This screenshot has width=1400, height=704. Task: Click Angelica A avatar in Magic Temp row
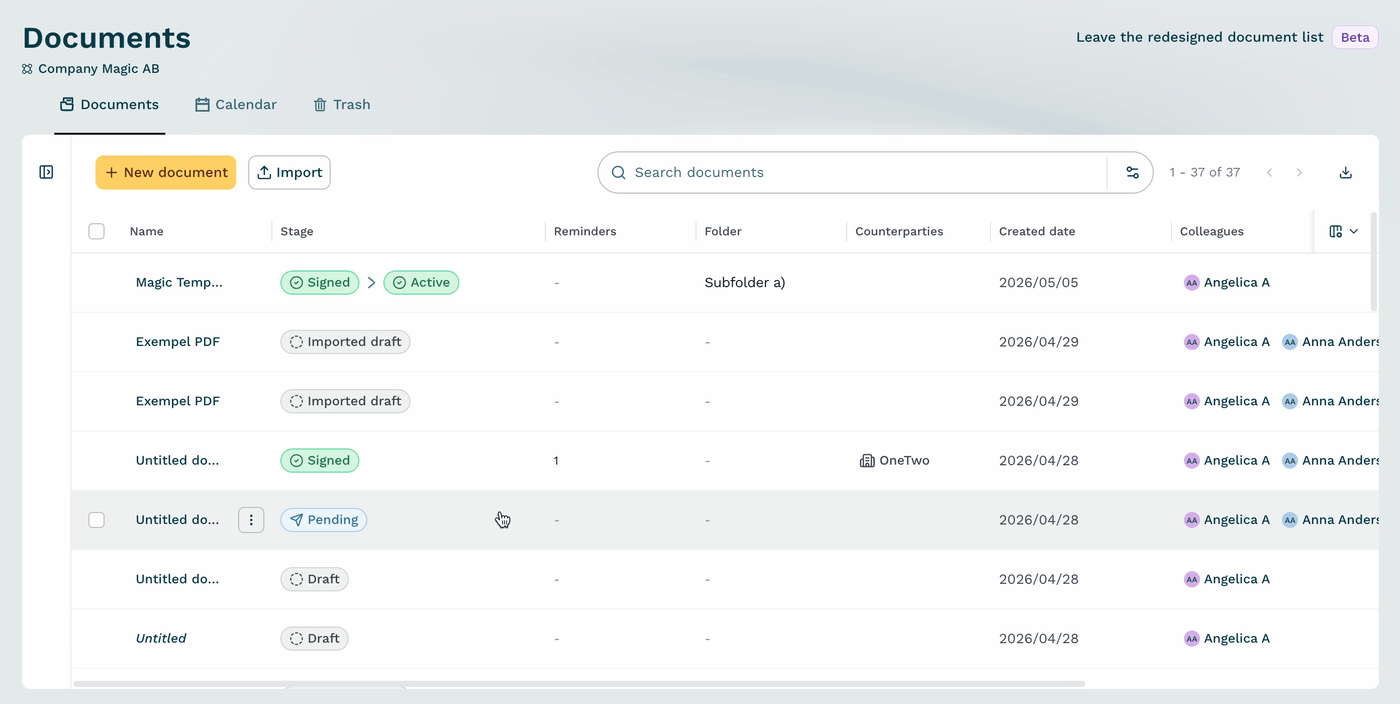(1191, 282)
